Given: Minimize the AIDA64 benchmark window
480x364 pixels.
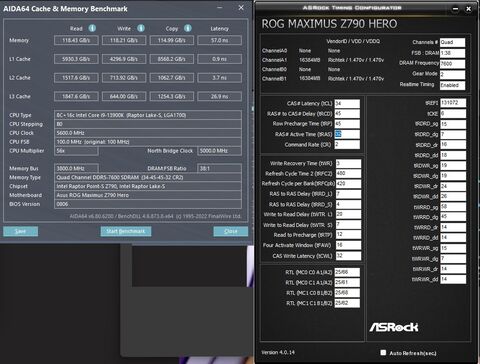Looking at the screenshot, I should [x=220, y=8].
